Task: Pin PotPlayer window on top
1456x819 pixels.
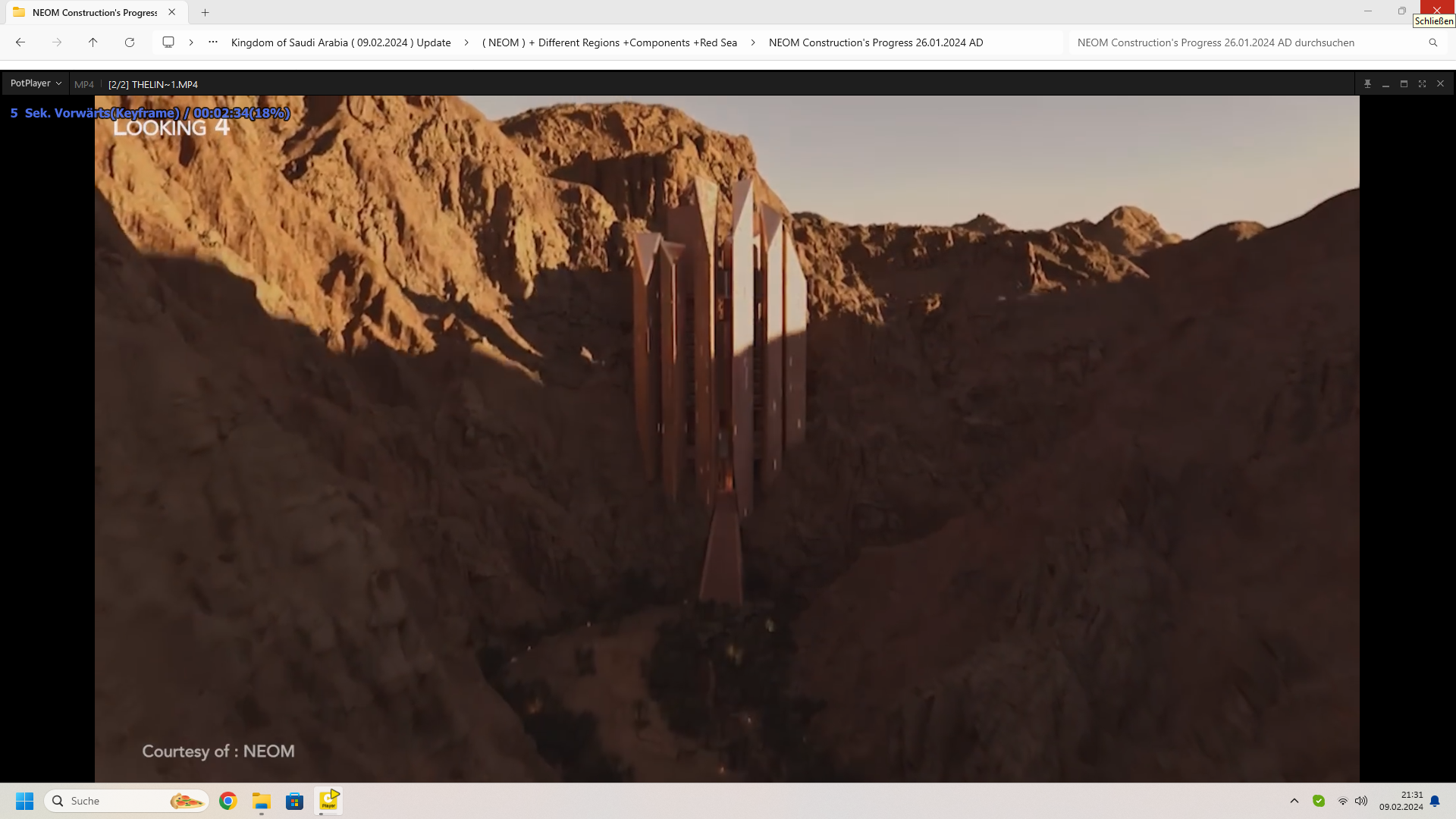Action: click(1367, 84)
